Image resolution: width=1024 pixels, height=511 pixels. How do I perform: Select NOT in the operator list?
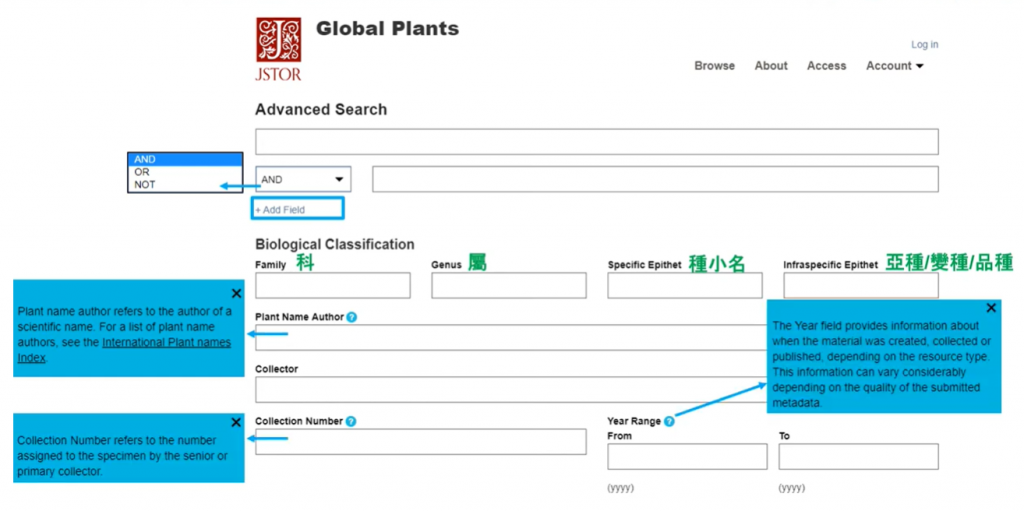click(x=145, y=185)
